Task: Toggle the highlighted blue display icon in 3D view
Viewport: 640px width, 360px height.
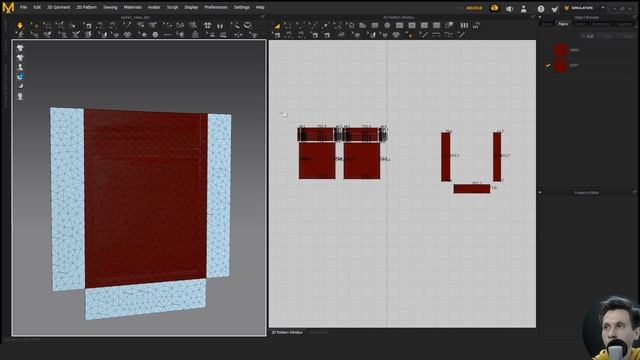Action: pos(20,77)
